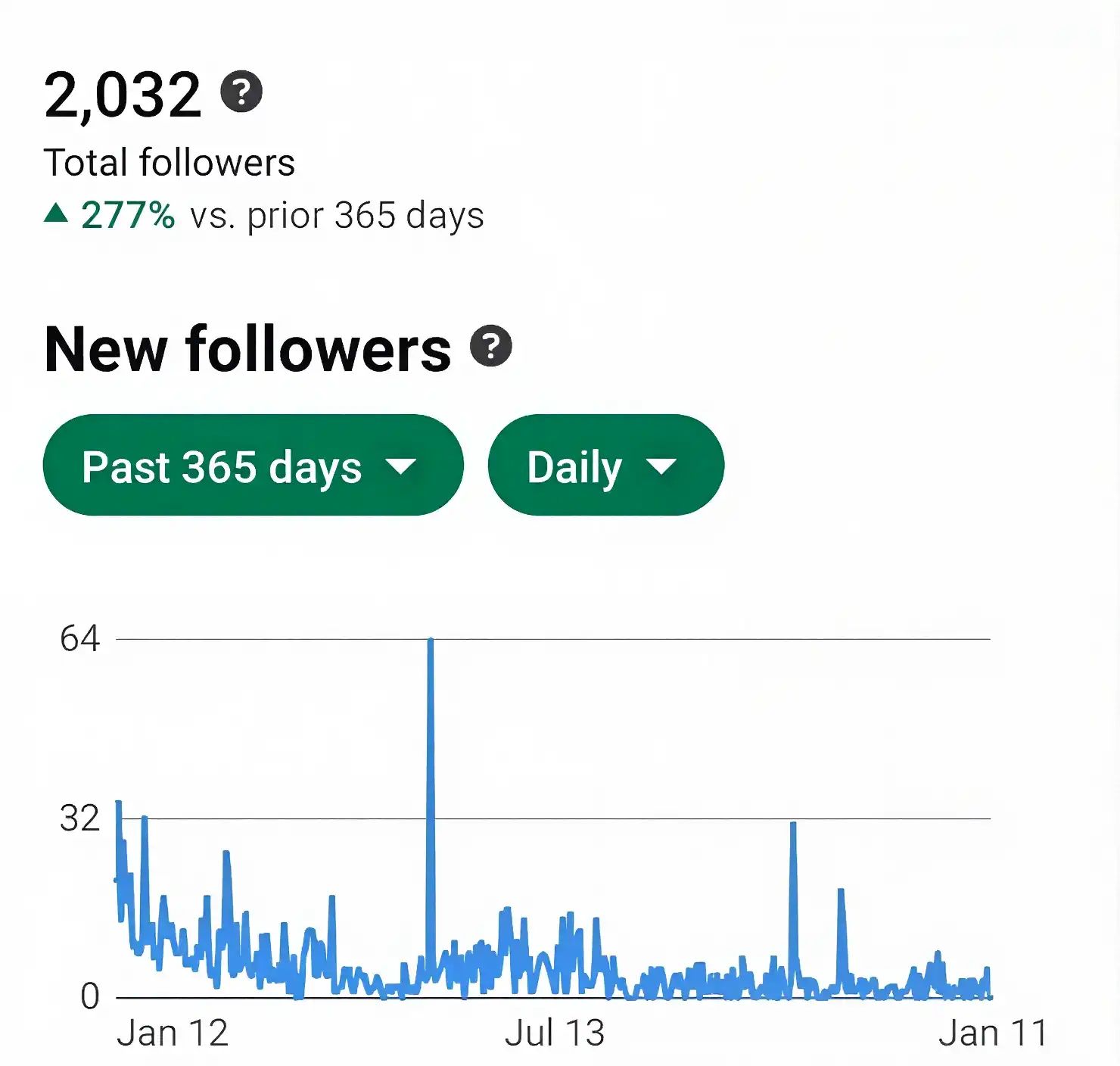The image size is (1120, 1066).
Task: Open the Past 365 days date range dropdown
Action: (254, 466)
